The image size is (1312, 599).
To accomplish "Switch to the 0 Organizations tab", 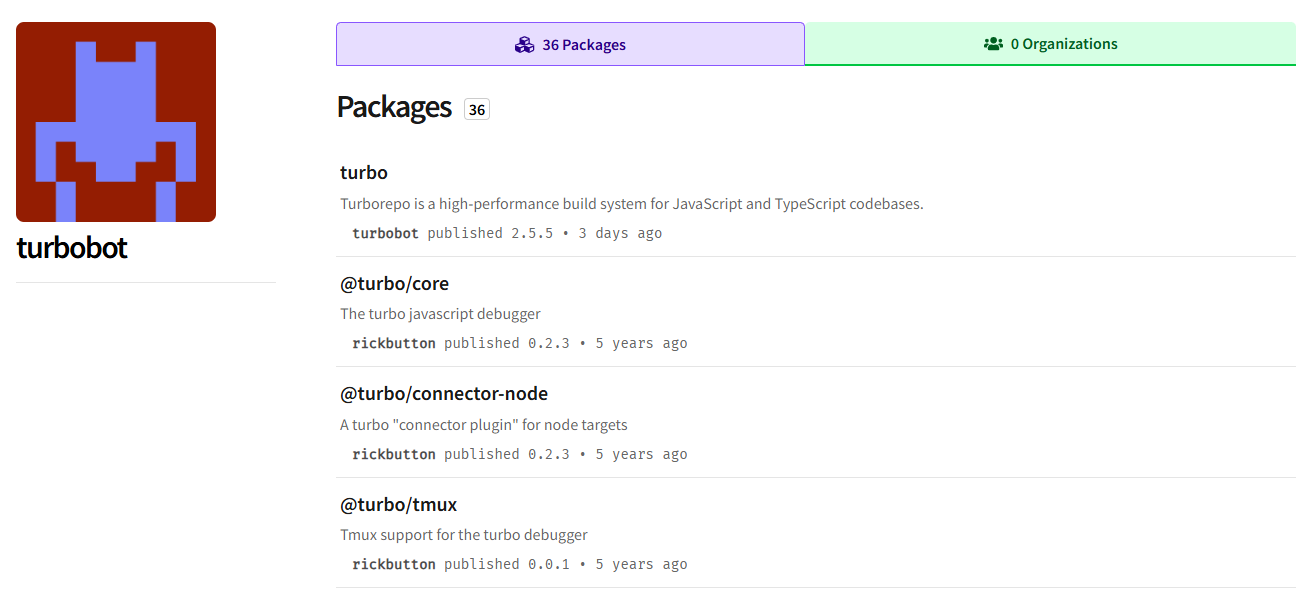I will [1050, 44].
